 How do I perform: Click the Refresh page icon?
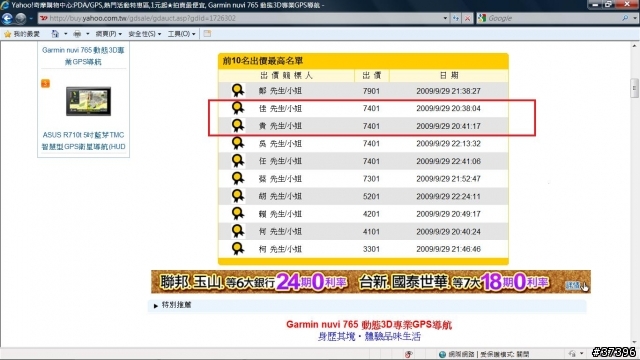(x=456, y=18)
